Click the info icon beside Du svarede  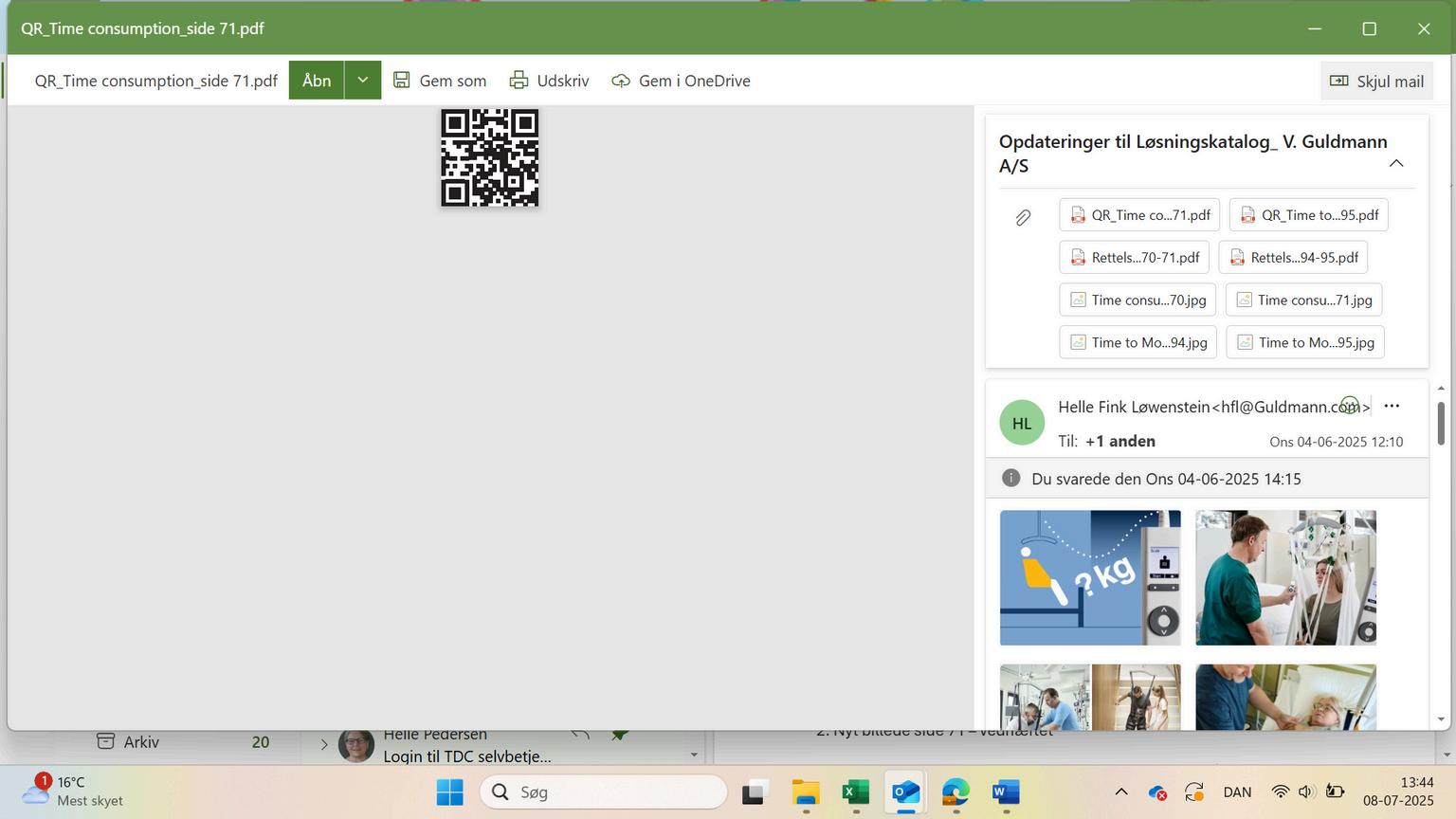1011,478
